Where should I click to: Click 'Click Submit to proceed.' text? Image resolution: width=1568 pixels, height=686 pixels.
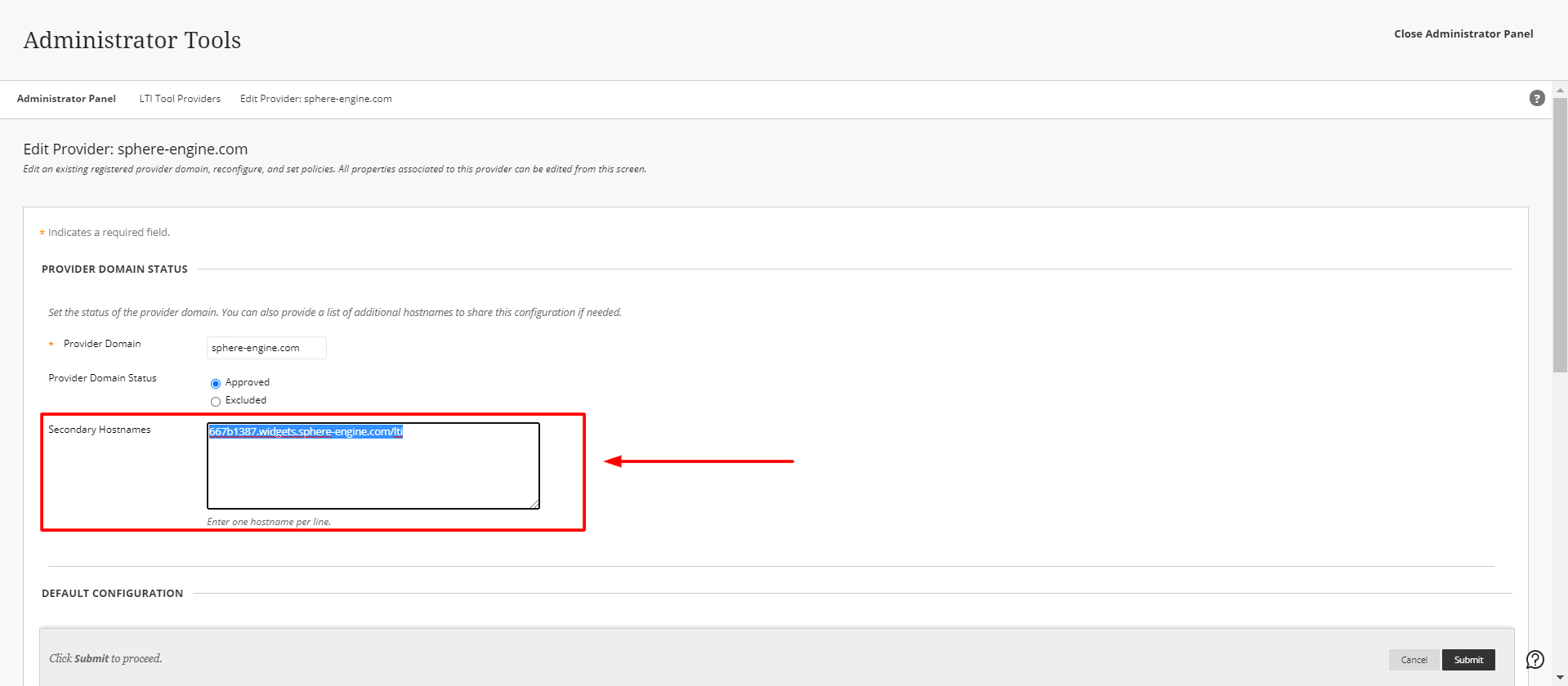(x=105, y=658)
